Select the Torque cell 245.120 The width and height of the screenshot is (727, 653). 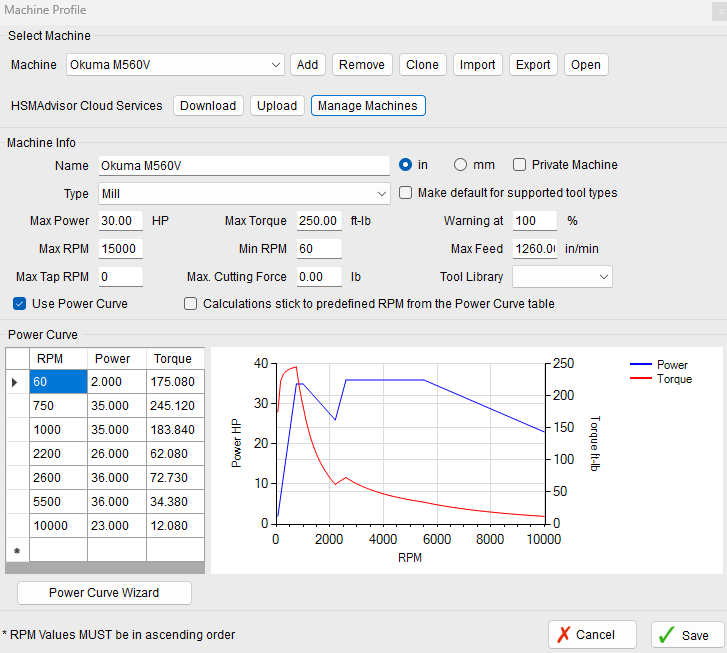tap(175, 406)
